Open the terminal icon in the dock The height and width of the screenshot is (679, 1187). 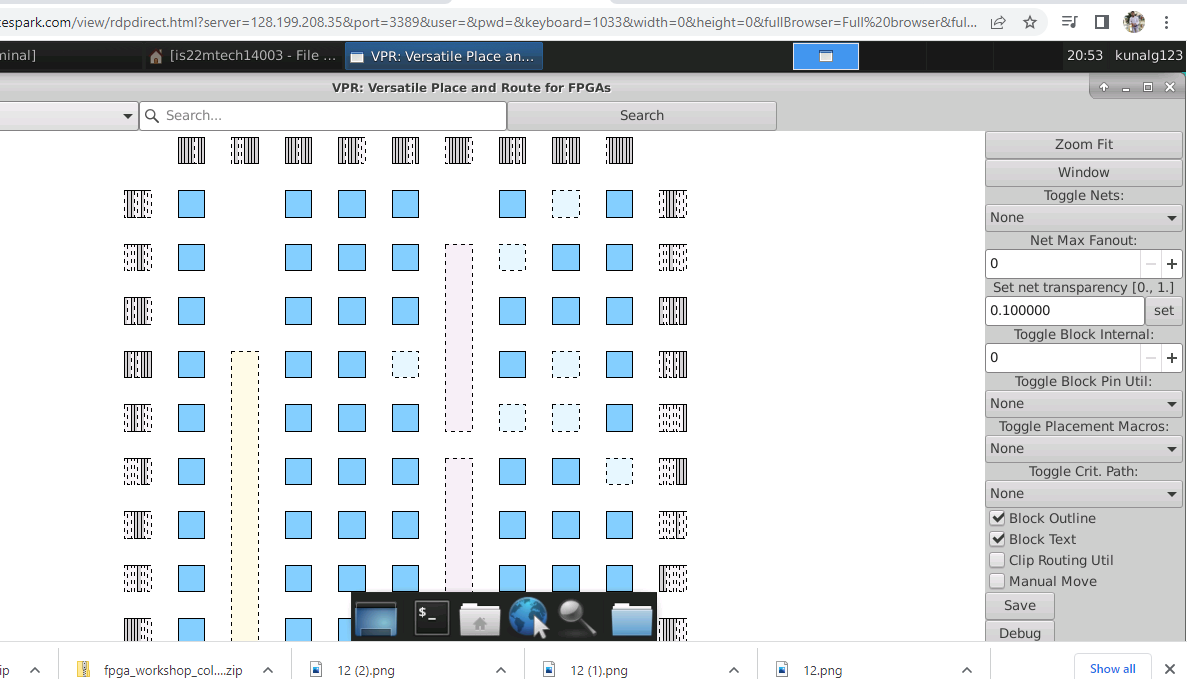click(x=431, y=618)
